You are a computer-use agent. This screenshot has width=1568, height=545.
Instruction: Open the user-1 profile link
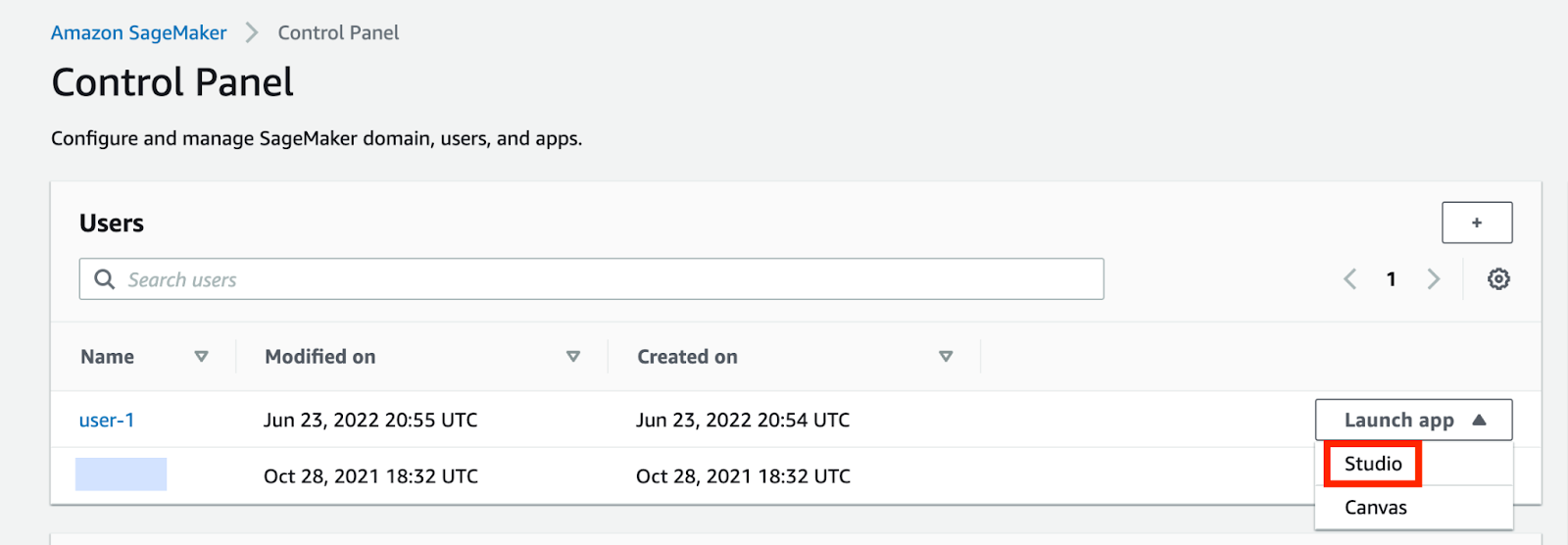pos(107,420)
